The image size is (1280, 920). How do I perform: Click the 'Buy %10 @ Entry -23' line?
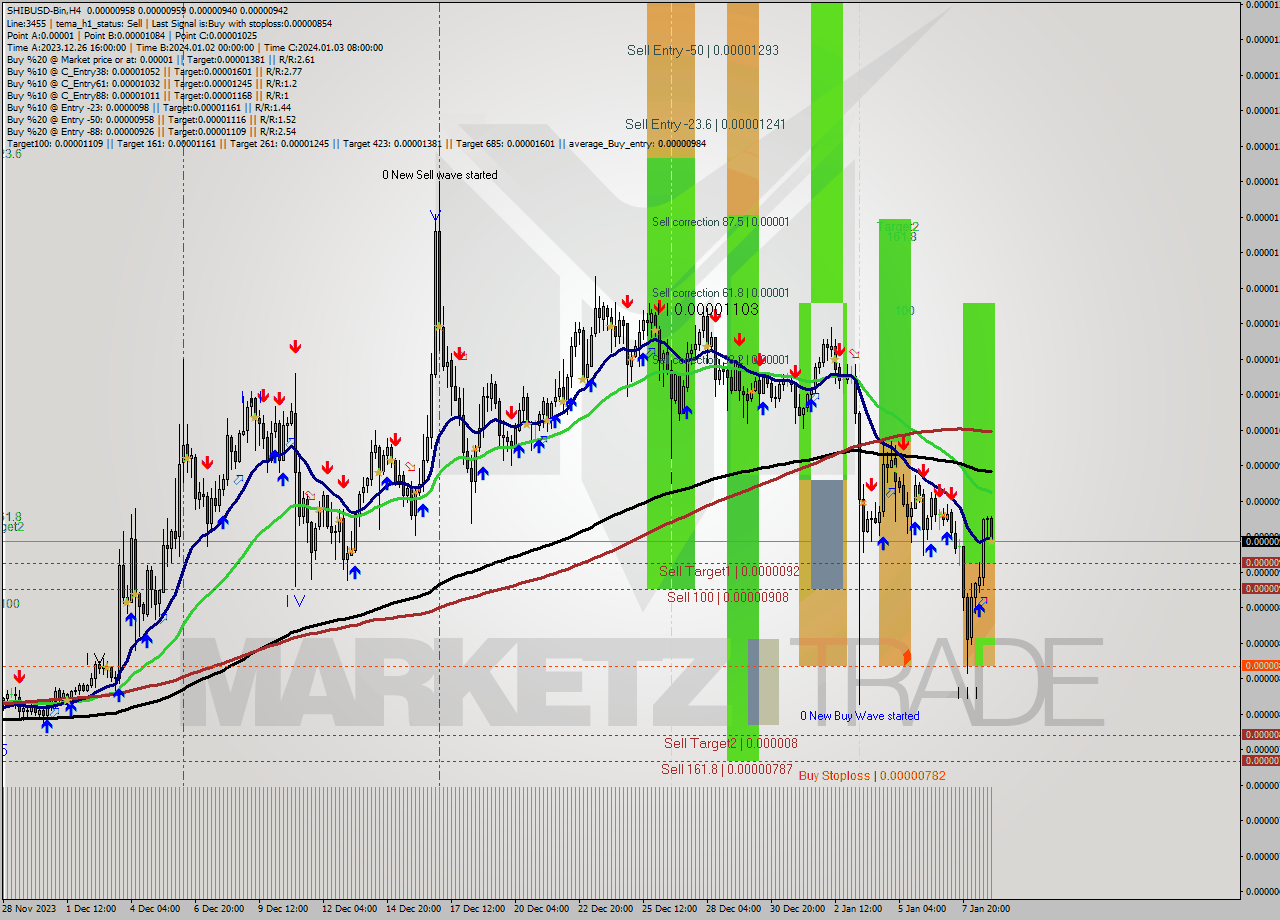148,107
